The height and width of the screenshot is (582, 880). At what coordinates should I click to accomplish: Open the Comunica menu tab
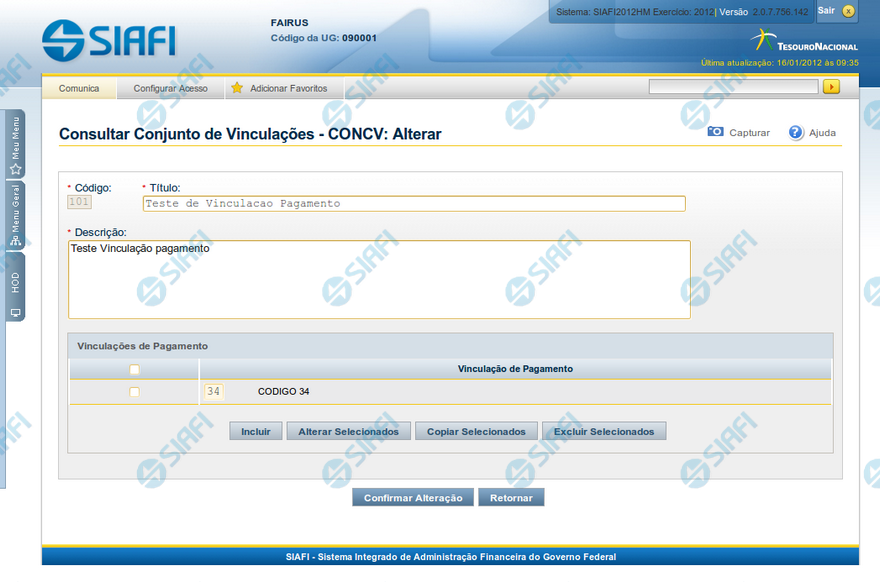point(79,88)
